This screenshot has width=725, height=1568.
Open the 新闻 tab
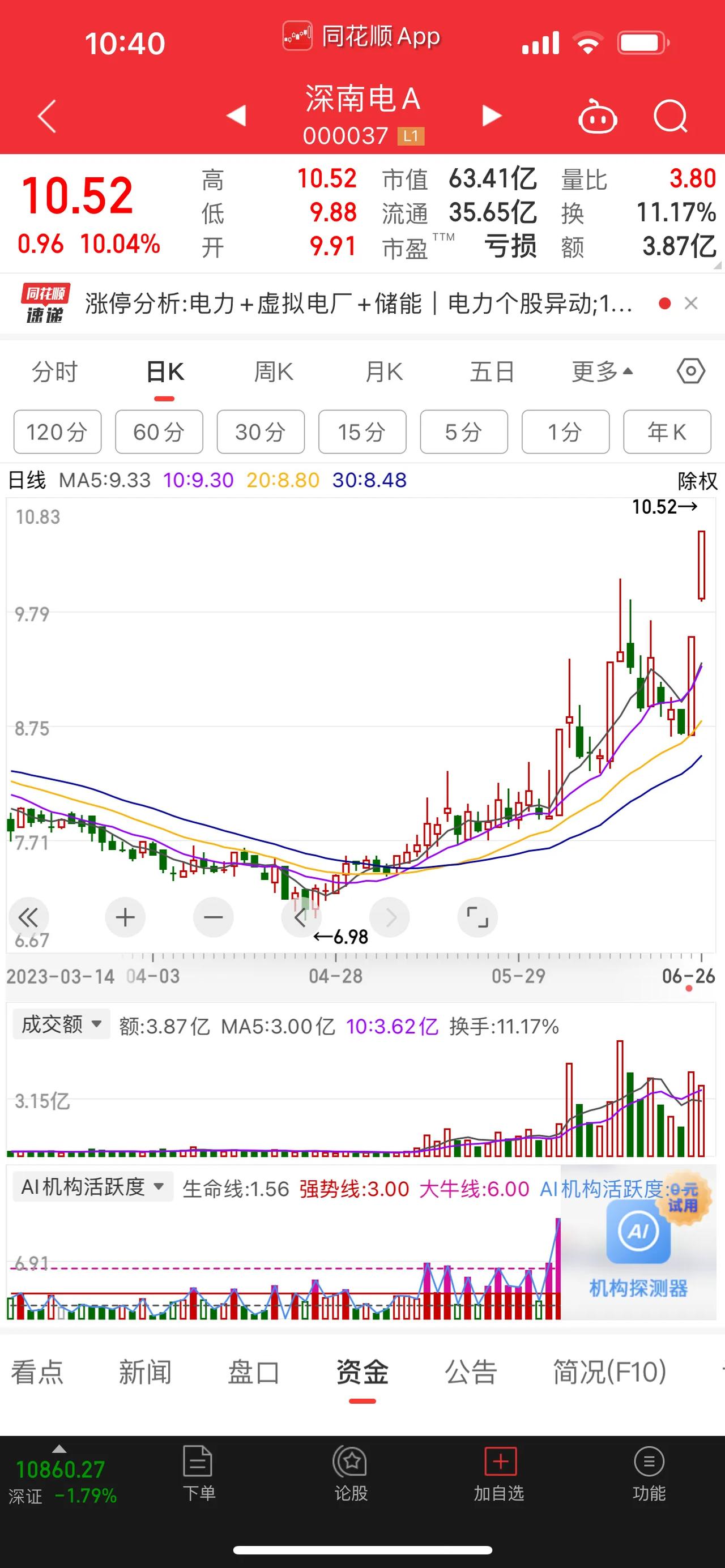coord(145,1372)
